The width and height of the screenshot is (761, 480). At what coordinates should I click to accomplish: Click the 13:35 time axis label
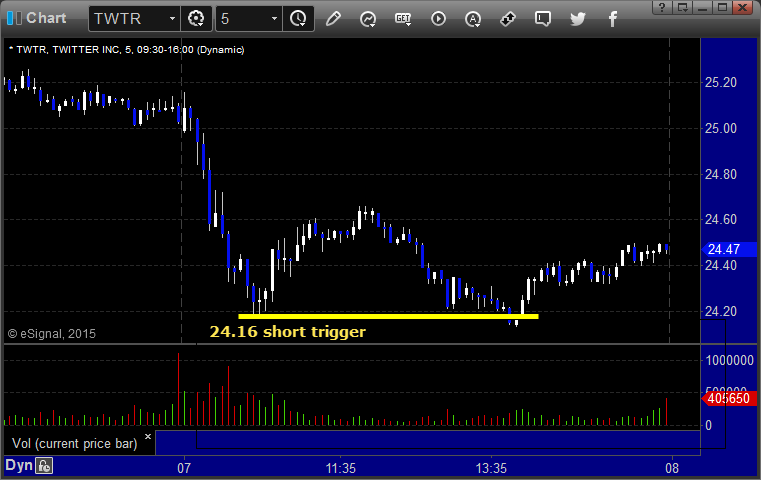pos(491,468)
